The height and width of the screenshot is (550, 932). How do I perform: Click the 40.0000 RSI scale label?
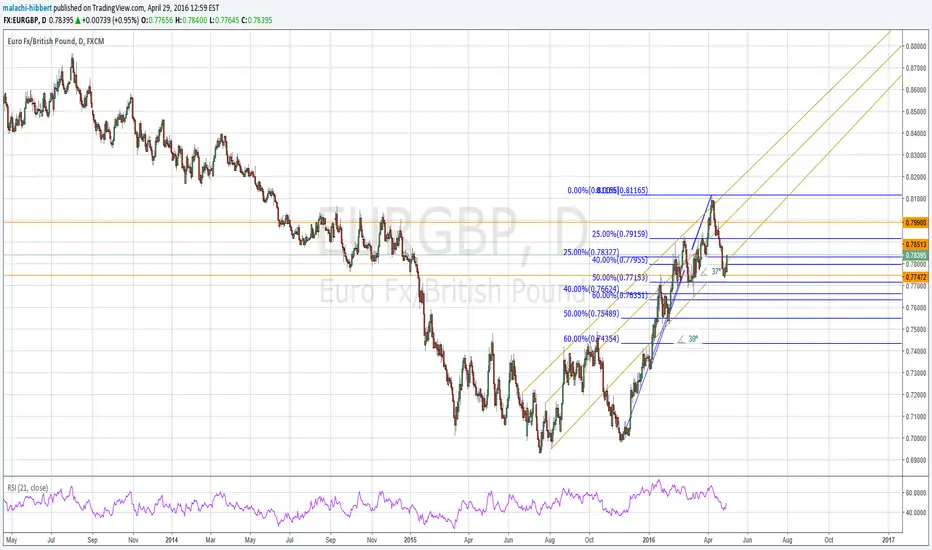tap(916, 512)
